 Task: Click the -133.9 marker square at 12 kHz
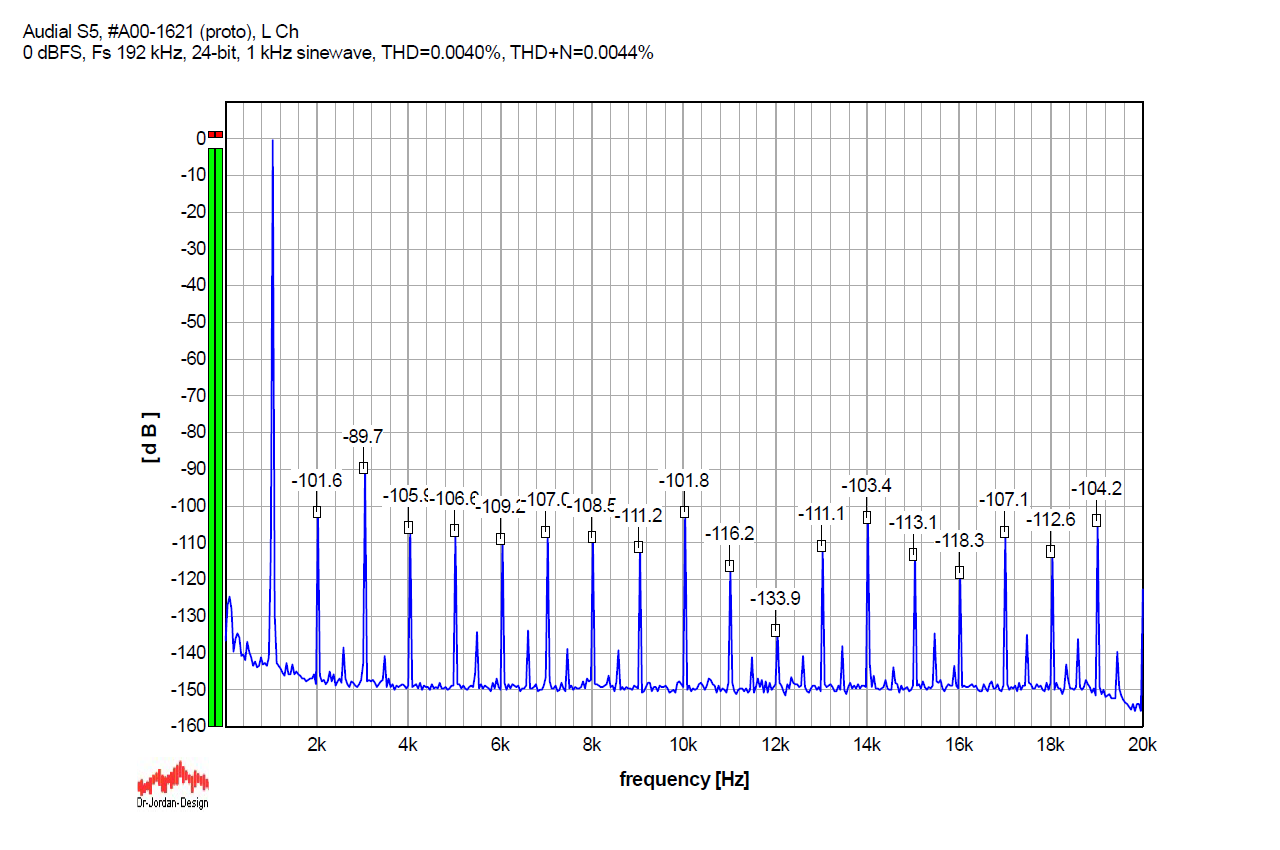click(775, 631)
